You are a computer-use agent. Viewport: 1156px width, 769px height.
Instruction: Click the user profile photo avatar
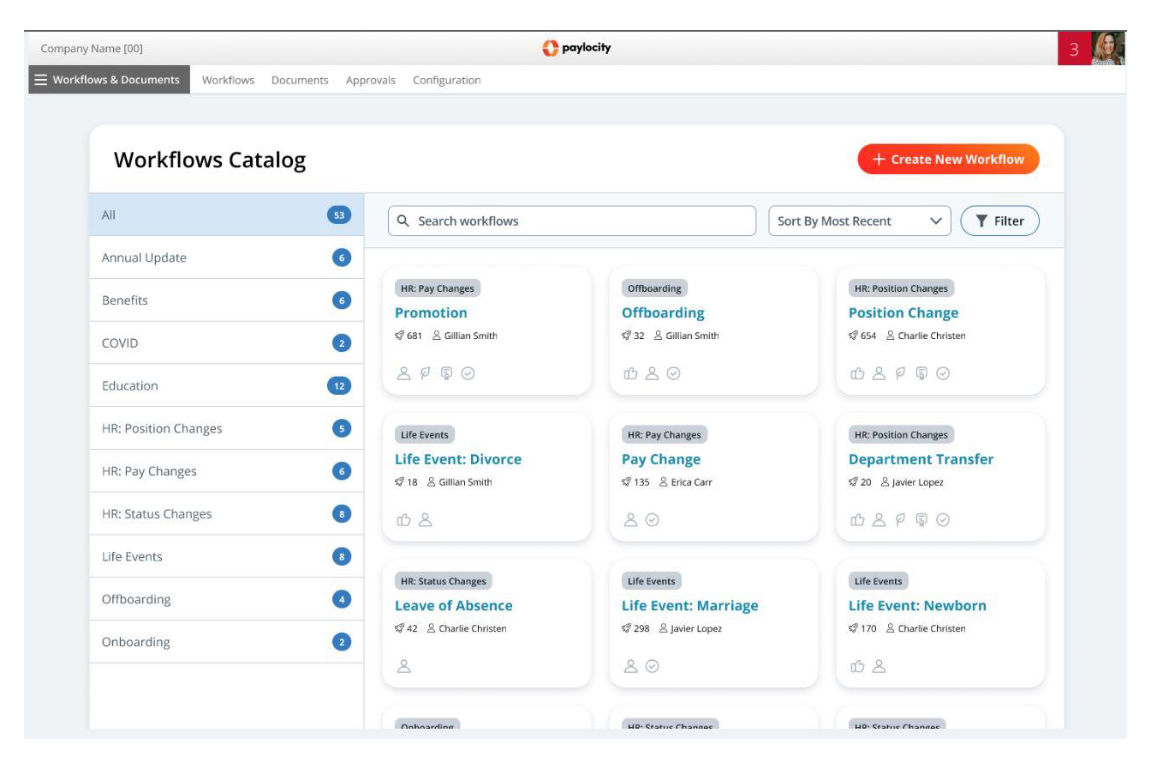pyautogui.click(x=1107, y=48)
